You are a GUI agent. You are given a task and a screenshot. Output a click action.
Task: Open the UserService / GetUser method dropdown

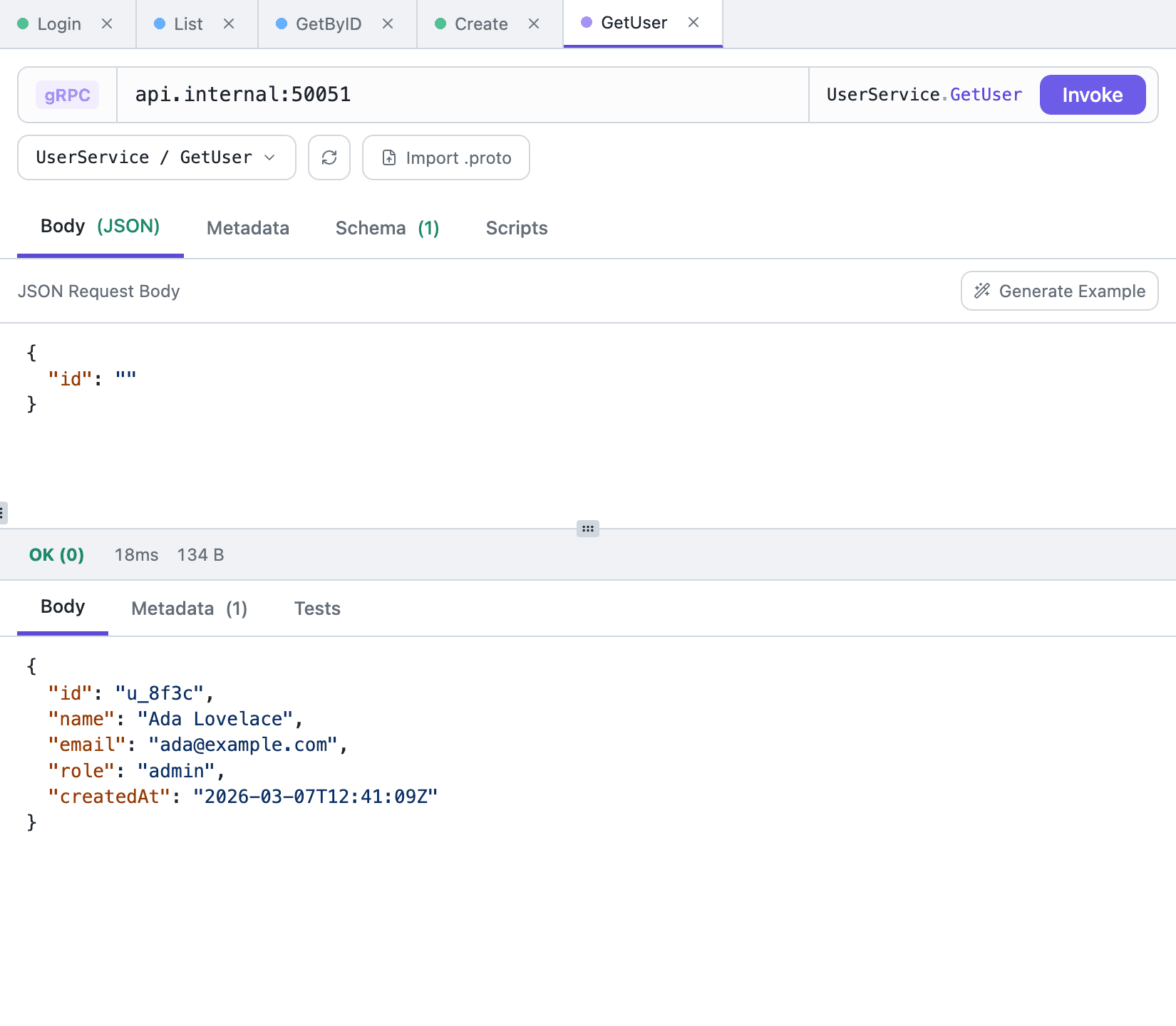(157, 157)
